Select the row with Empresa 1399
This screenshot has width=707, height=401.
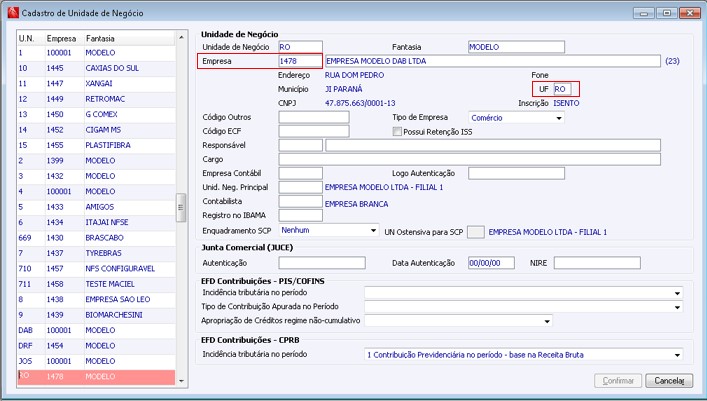tap(96, 161)
